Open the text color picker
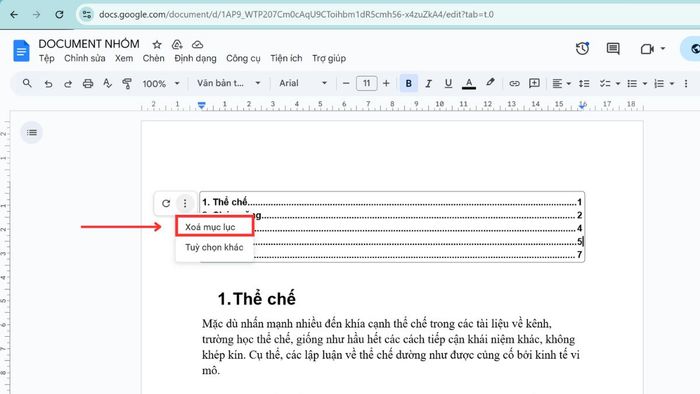700x394 pixels. click(x=469, y=83)
